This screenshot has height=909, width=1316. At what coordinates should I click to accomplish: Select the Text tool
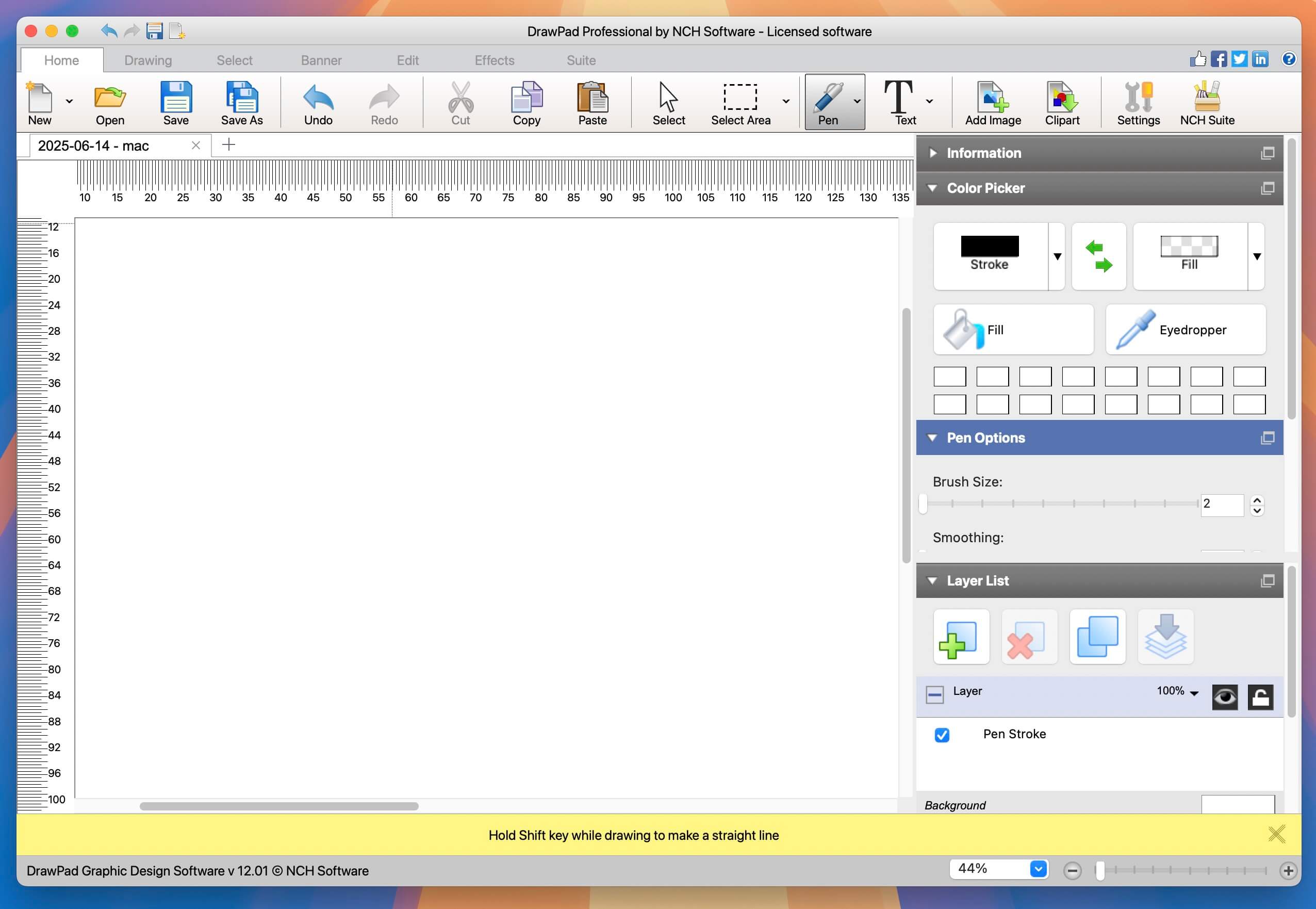coord(899,103)
